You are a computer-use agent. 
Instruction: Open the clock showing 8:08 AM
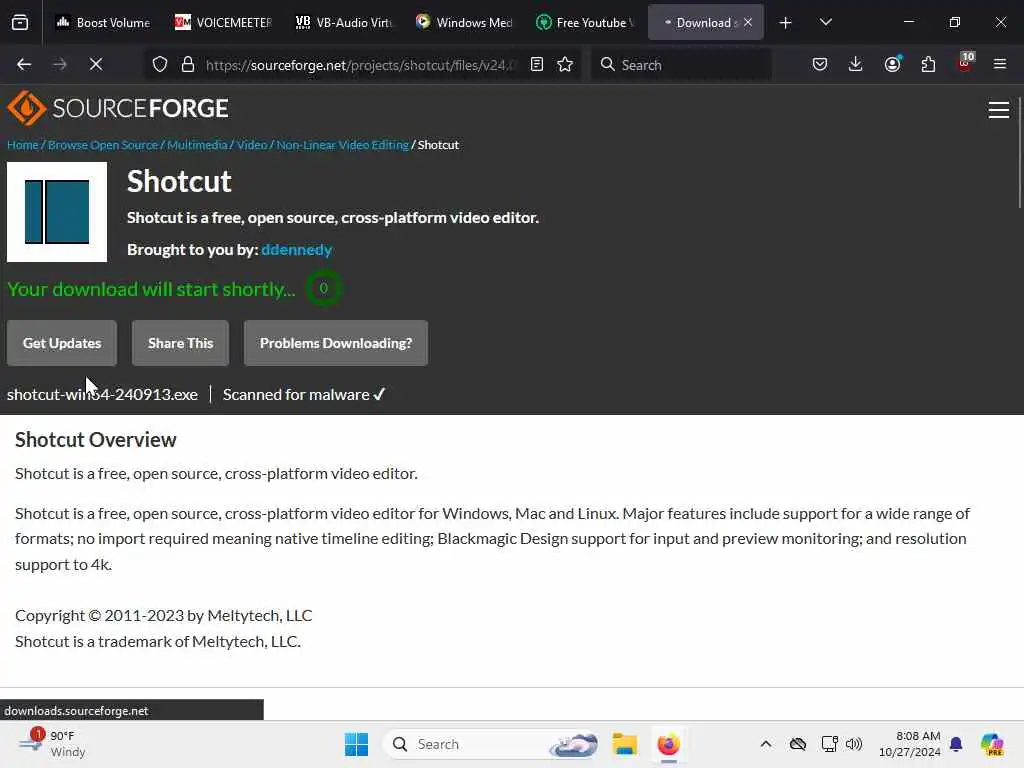(x=909, y=744)
